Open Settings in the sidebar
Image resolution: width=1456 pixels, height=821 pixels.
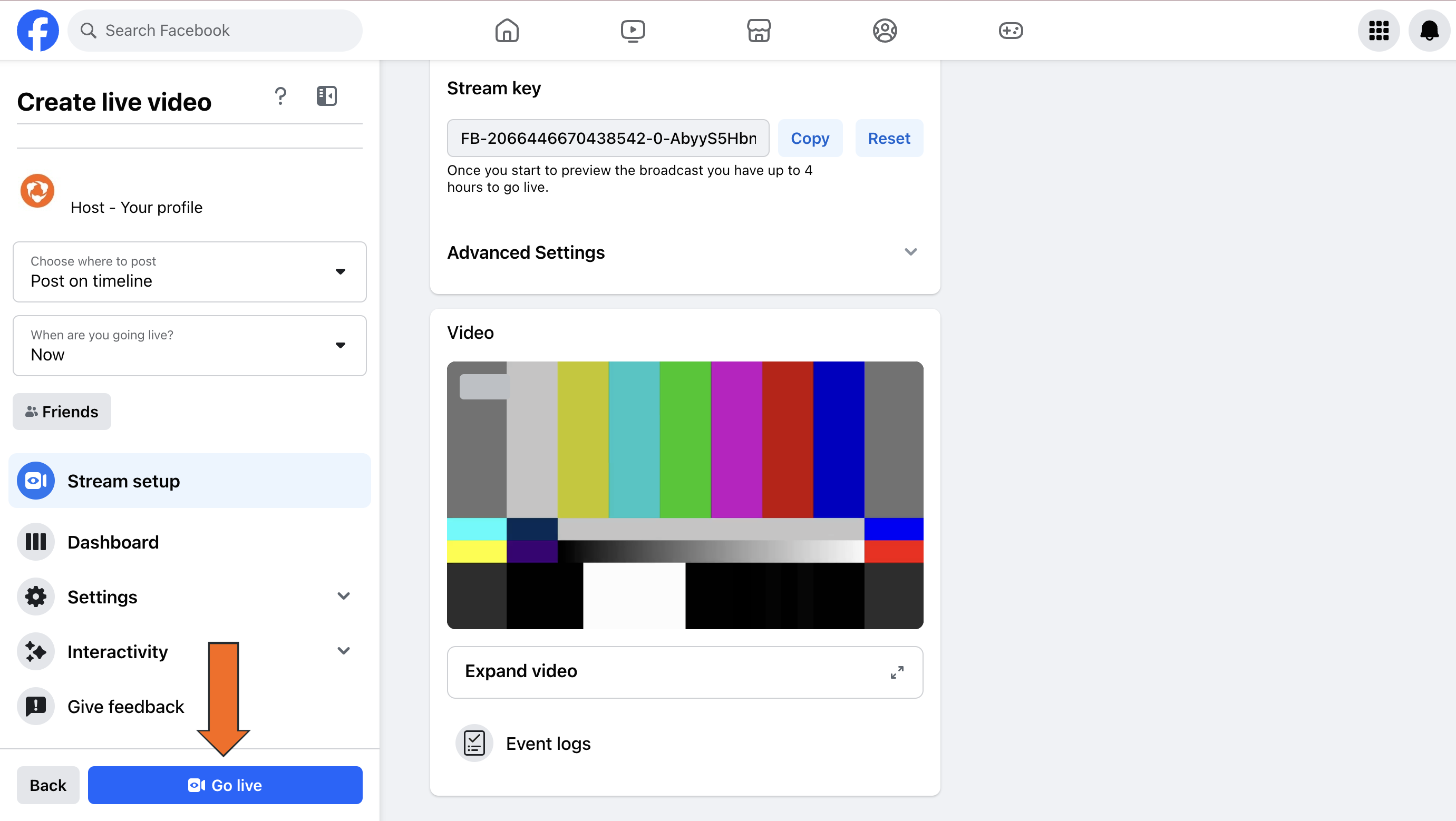tap(189, 597)
